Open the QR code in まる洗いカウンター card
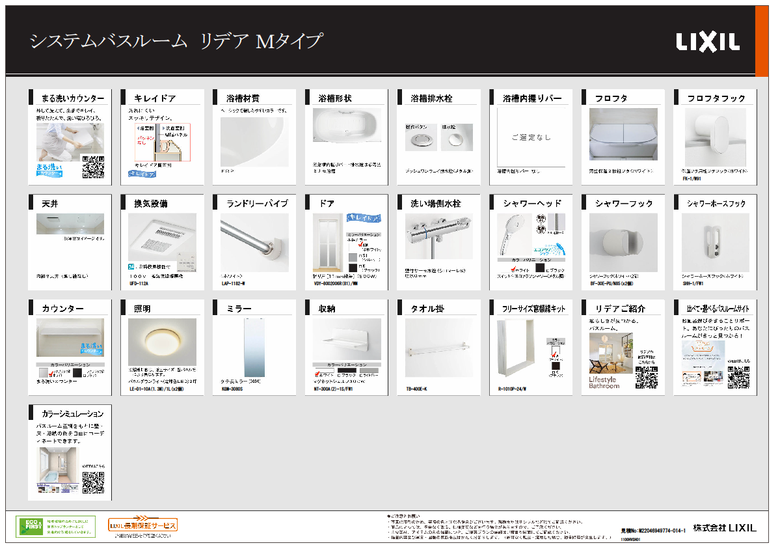This screenshot has width=778, height=556. click(93, 167)
